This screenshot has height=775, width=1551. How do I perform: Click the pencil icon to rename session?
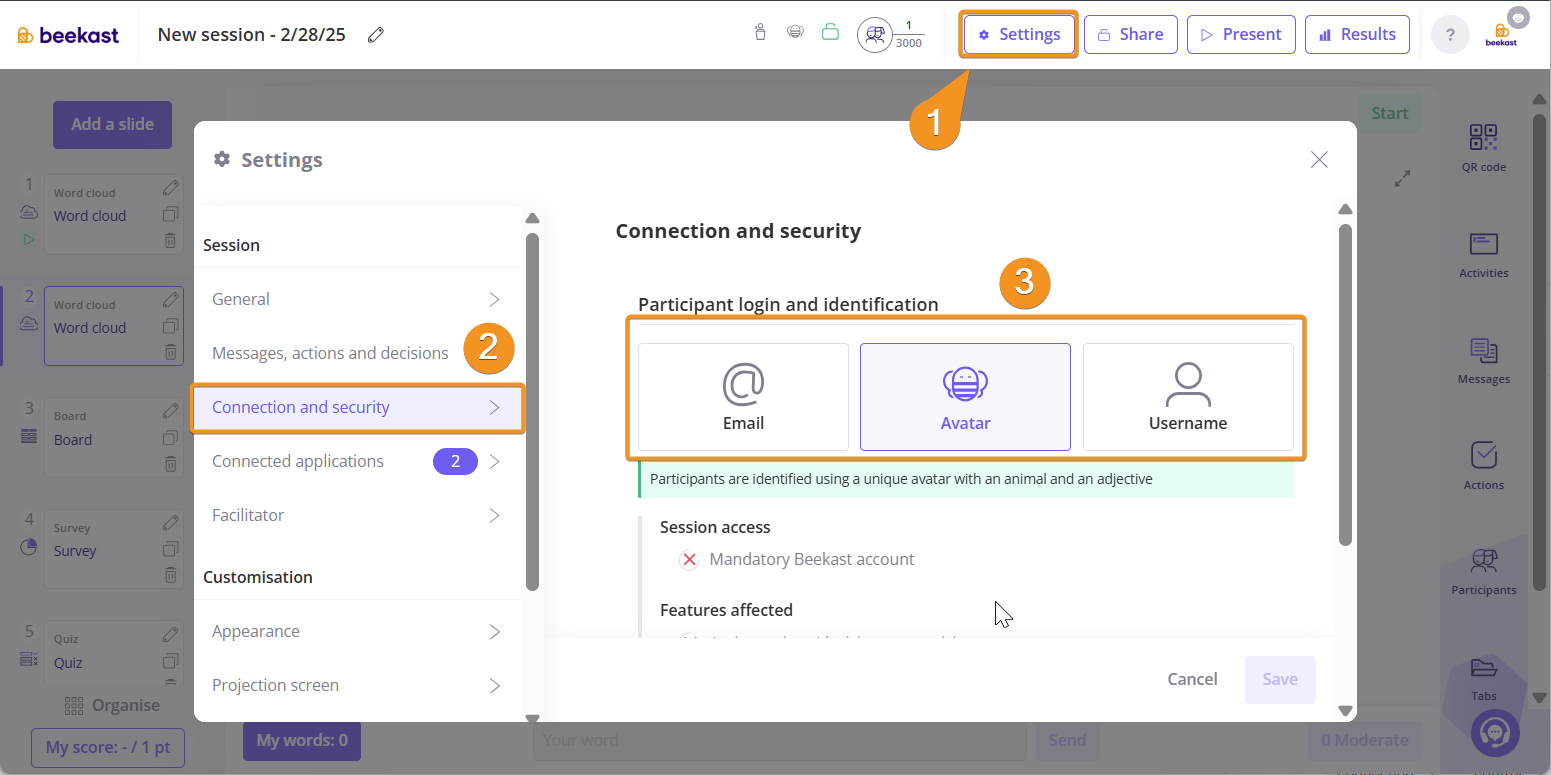point(376,35)
